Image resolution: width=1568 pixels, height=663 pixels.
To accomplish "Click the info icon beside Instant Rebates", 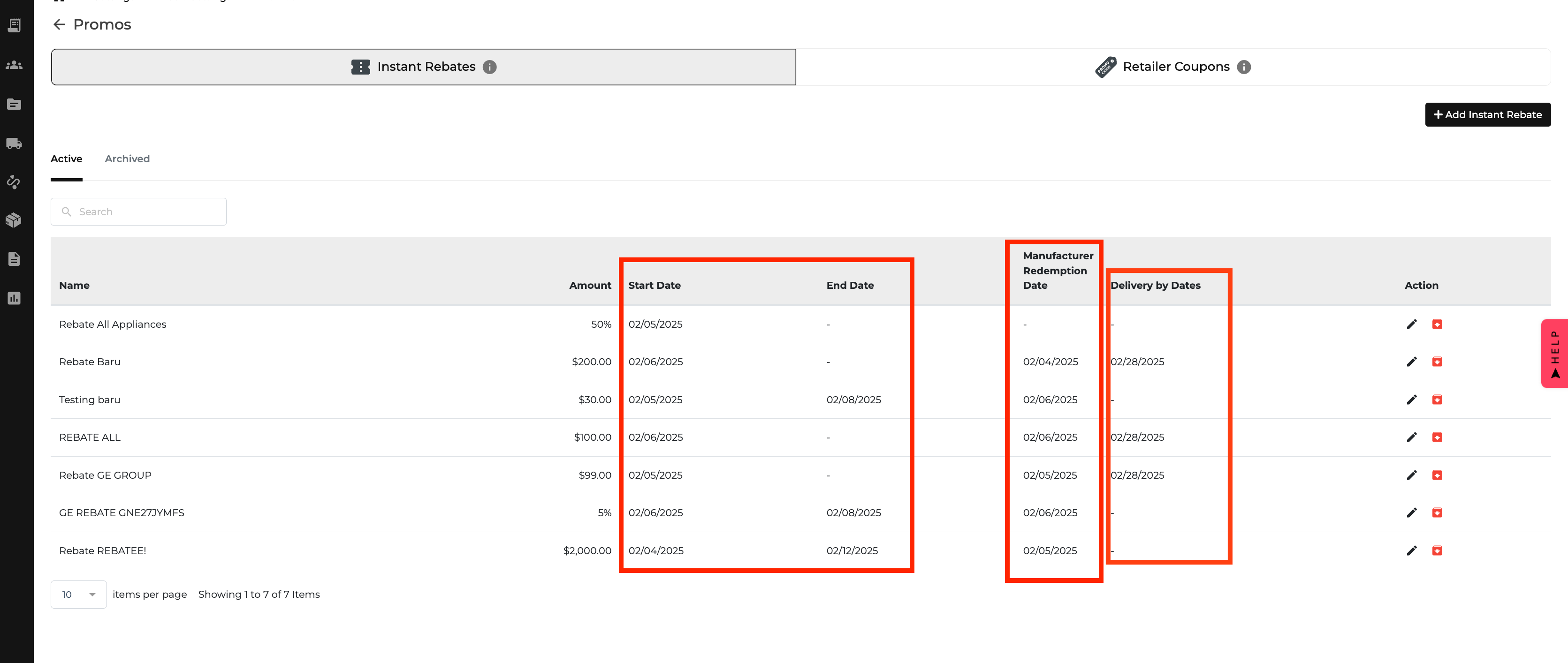I will point(489,67).
